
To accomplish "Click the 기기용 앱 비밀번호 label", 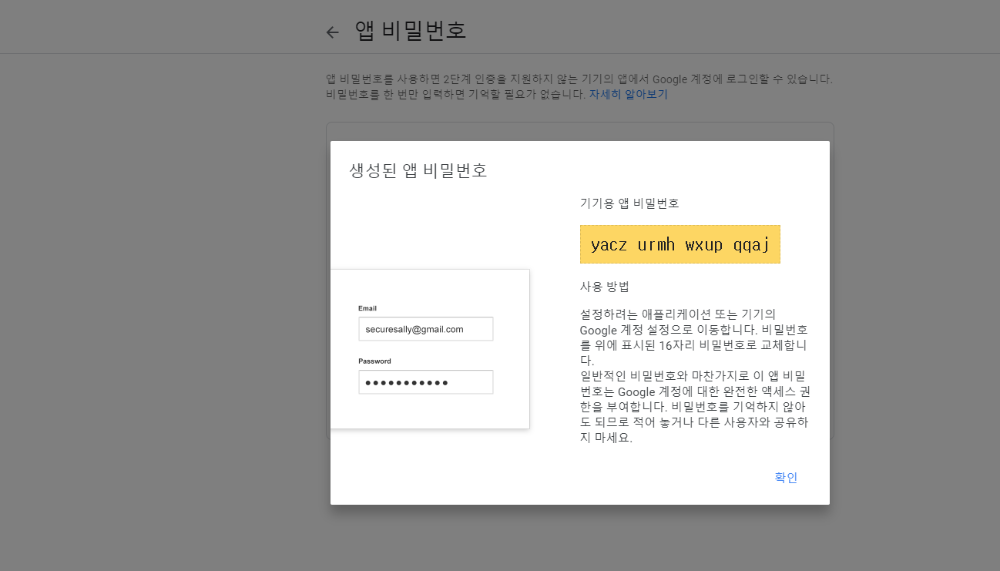I will pos(629,204).
